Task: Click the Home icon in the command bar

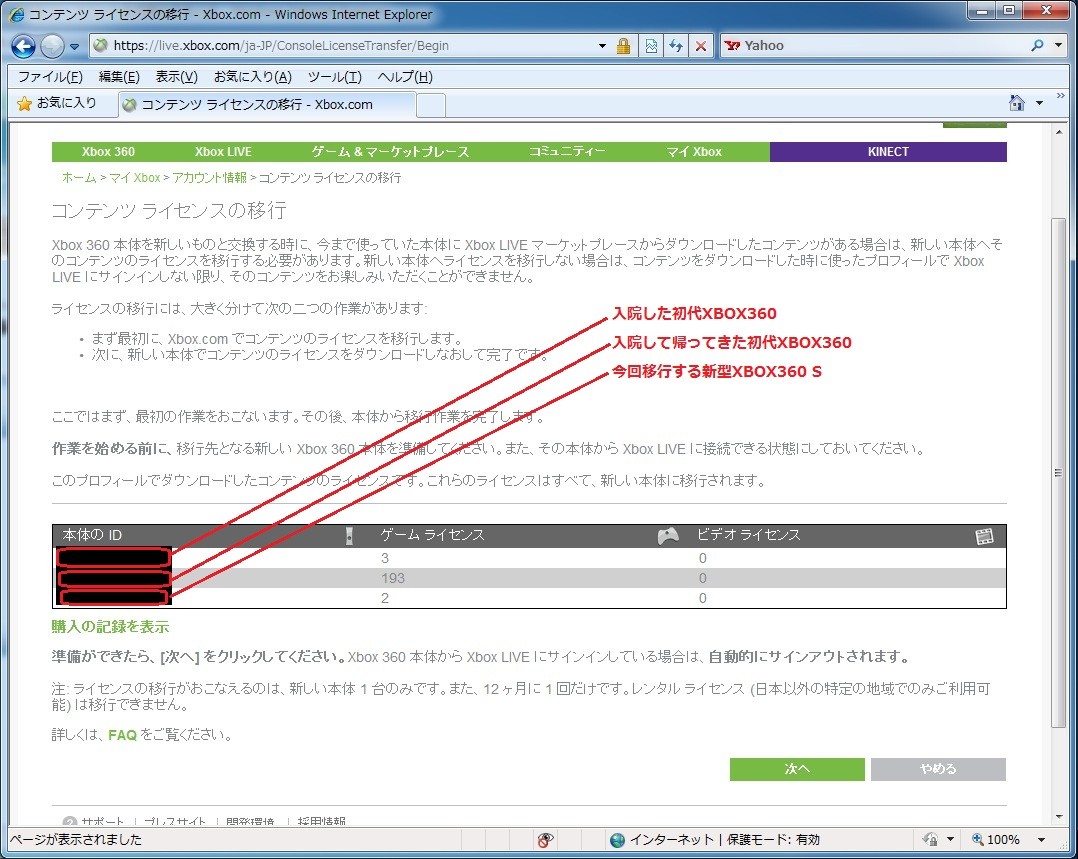Action: pyautogui.click(x=1017, y=103)
